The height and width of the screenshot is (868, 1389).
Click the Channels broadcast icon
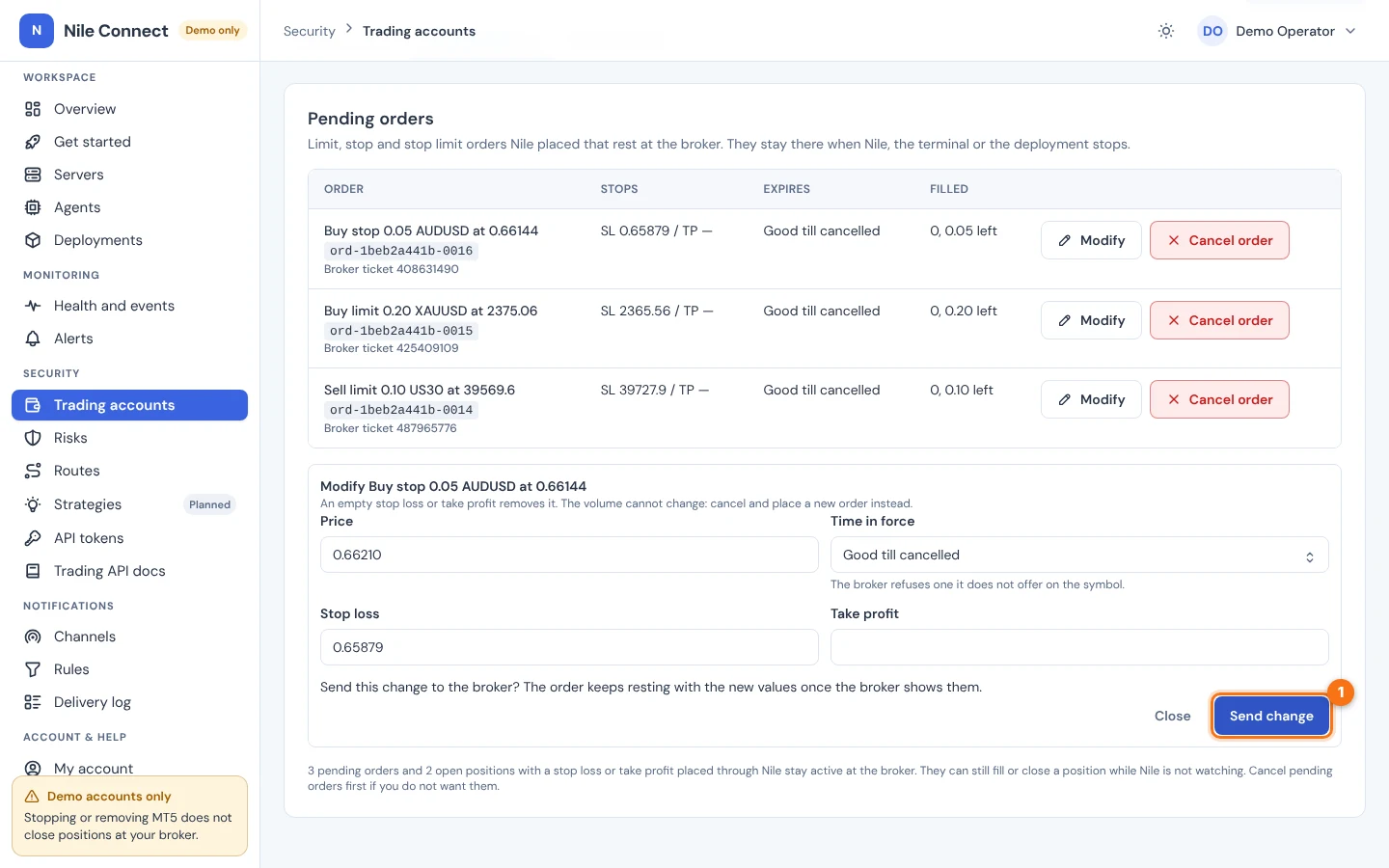[x=33, y=637]
